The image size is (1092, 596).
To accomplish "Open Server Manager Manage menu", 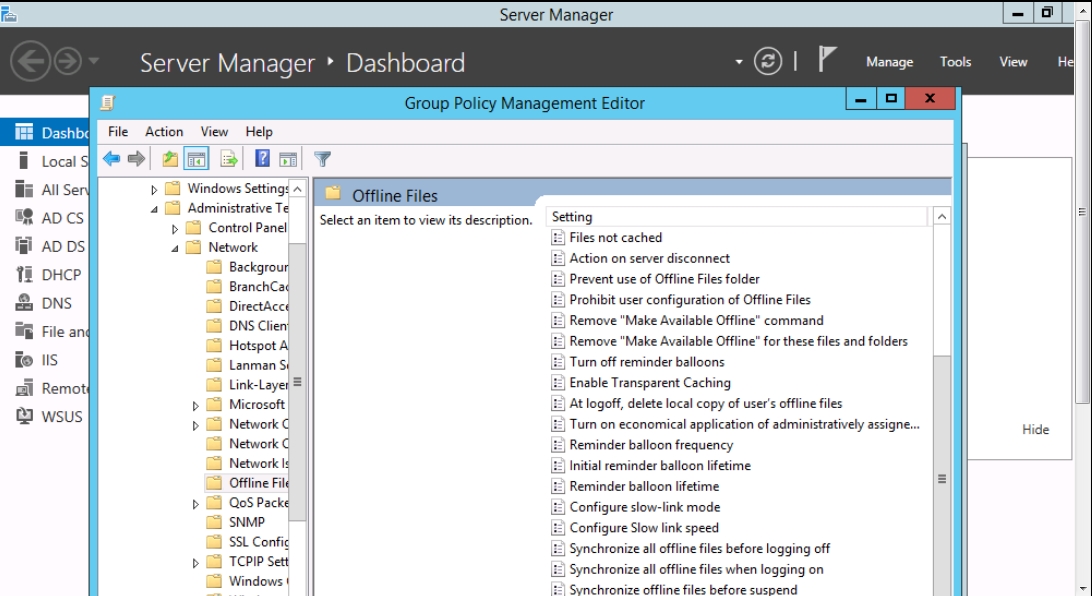I will [889, 62].
